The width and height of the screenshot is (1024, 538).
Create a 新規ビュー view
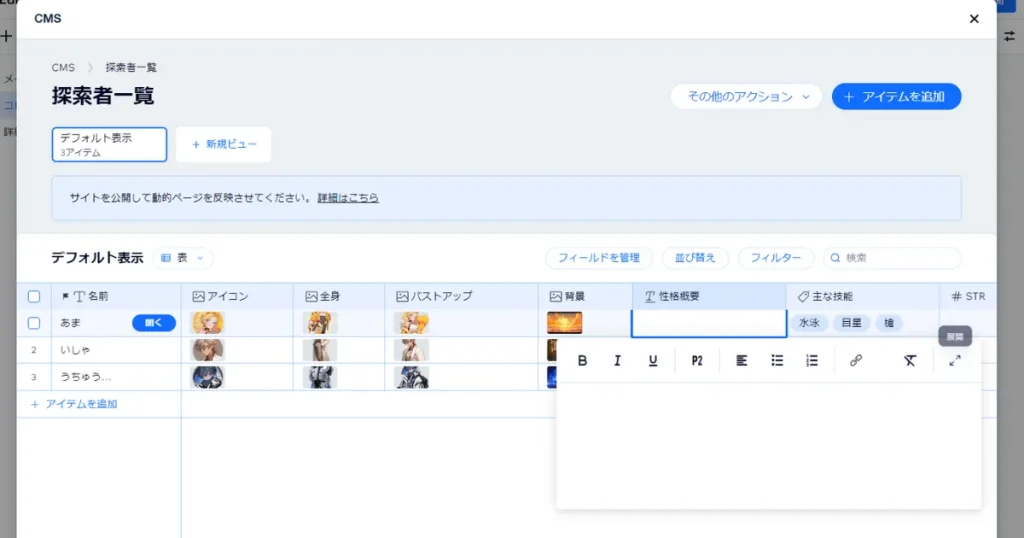pyautogui.click(x=223, y=144)
